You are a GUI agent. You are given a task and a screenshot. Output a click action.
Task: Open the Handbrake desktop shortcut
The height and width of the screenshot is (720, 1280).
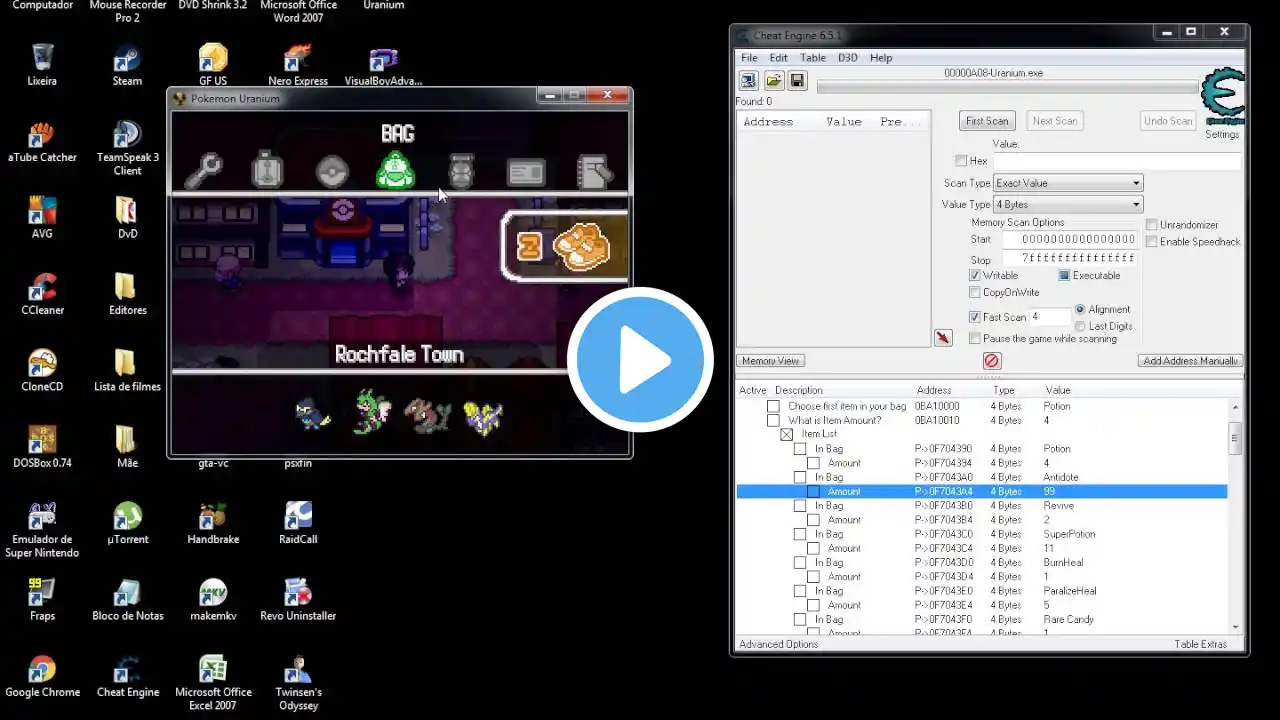(213, 522)
